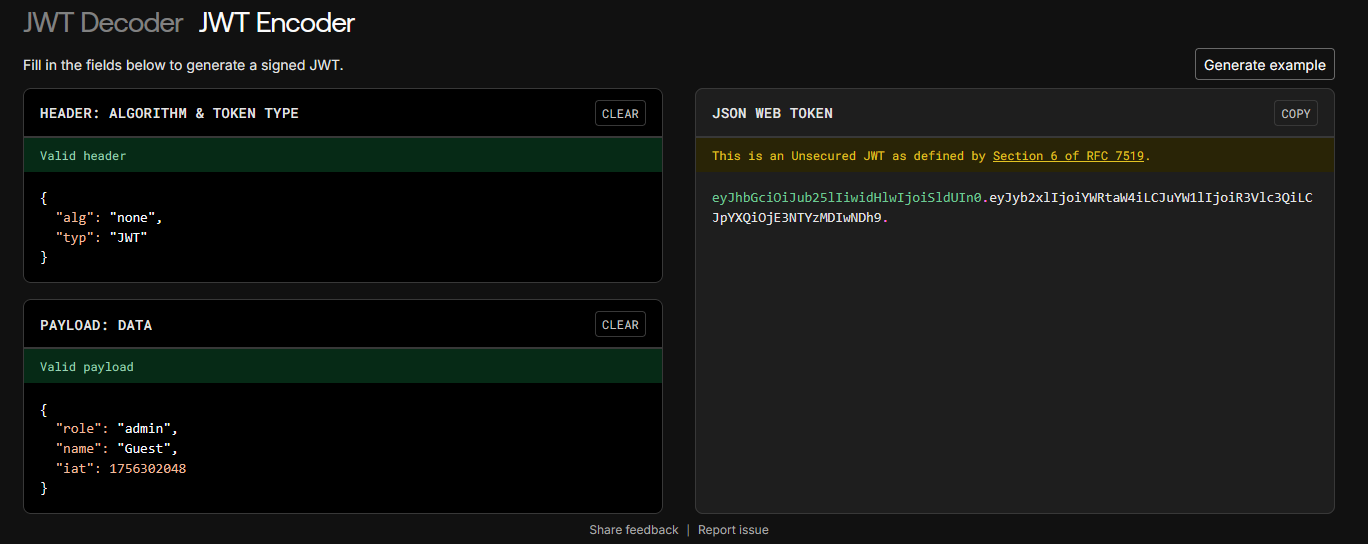Copy the generated JSON Web Token

pyautogui.click(x=1296, y=113)
